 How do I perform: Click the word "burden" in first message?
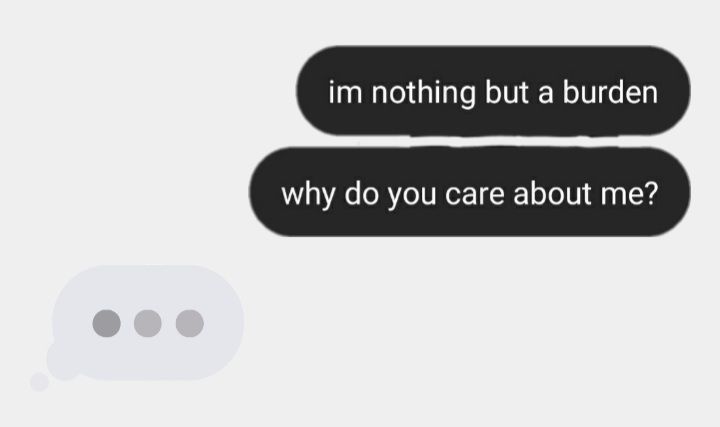point(610,92)
